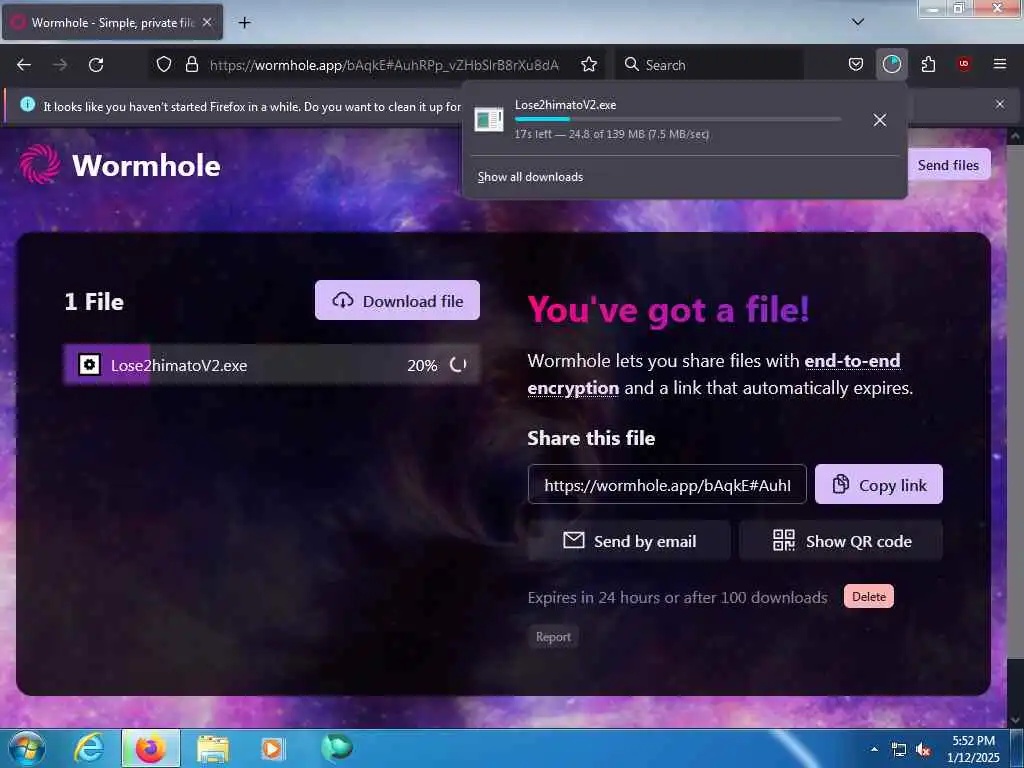Click the address bar URL

[384, 65]
